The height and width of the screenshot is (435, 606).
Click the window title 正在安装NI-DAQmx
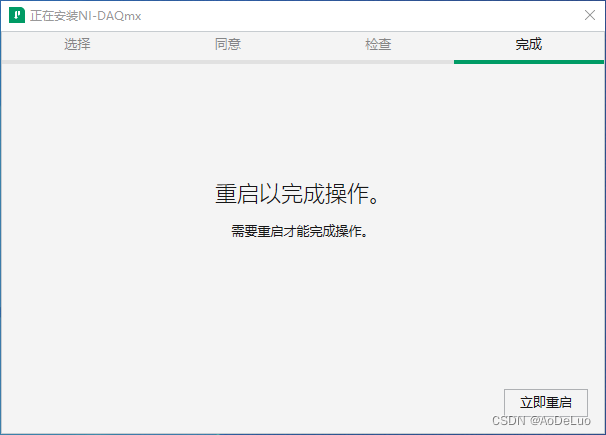[86, 16]
